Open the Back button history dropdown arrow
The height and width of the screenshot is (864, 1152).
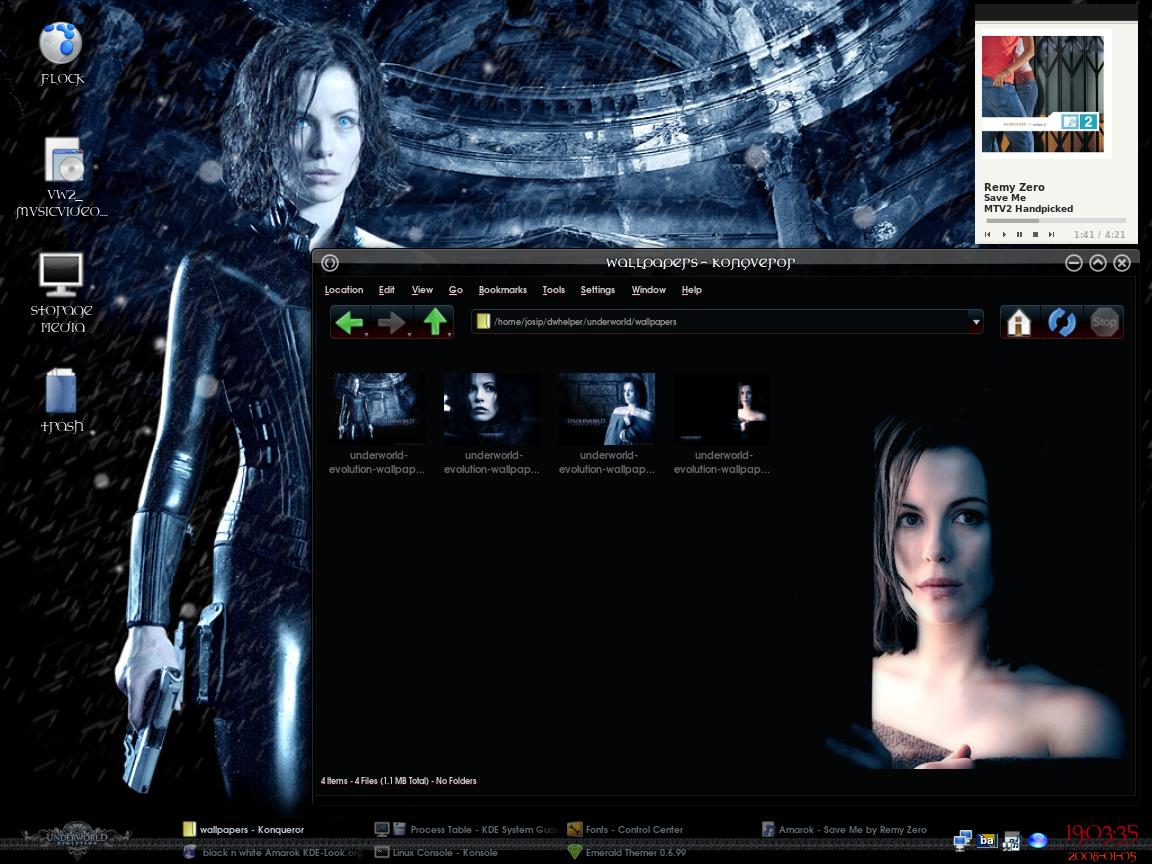click(x=366, y=334)
